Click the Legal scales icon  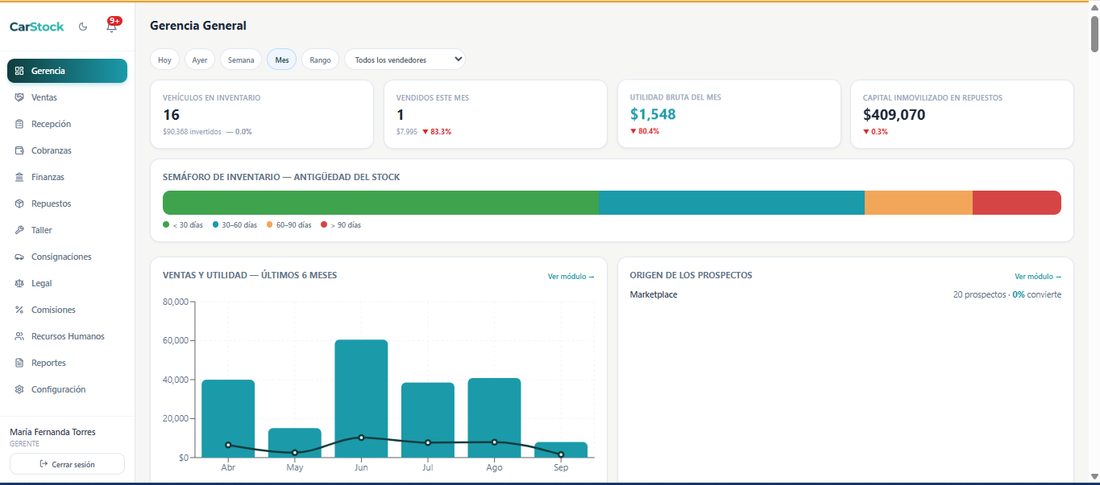click(20, 283)
